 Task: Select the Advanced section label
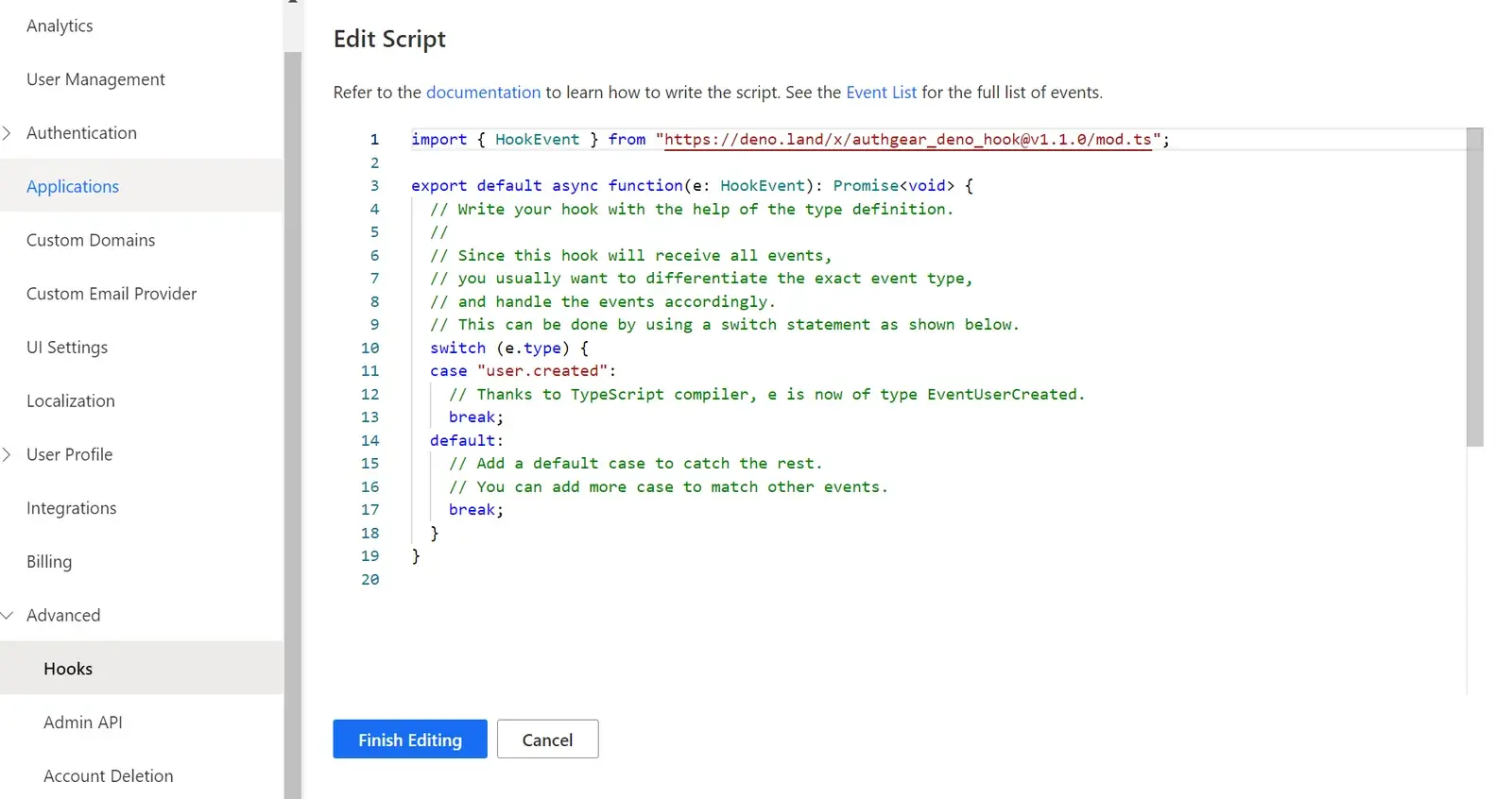pos(63,615)
